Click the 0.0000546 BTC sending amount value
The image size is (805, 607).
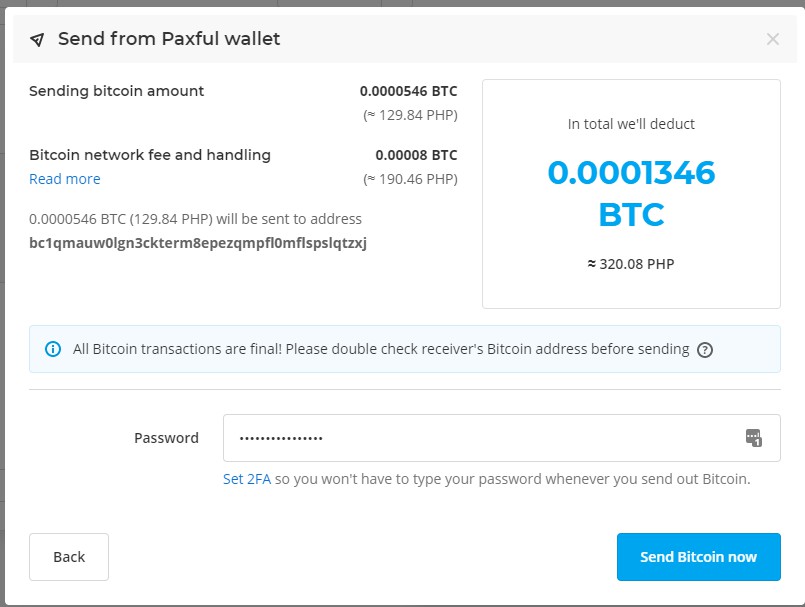click(x=408, y=91)
